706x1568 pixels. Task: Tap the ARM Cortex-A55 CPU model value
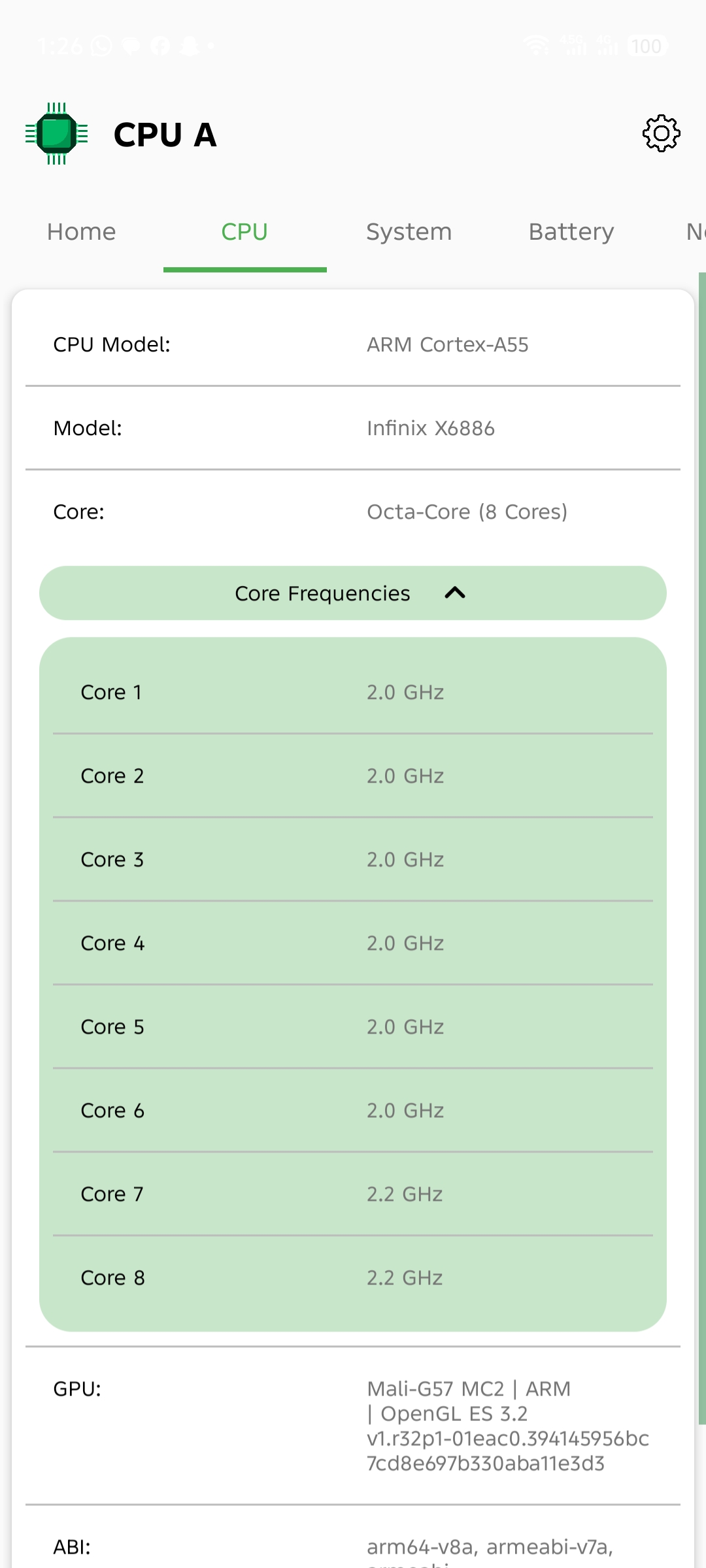[447, 344]
